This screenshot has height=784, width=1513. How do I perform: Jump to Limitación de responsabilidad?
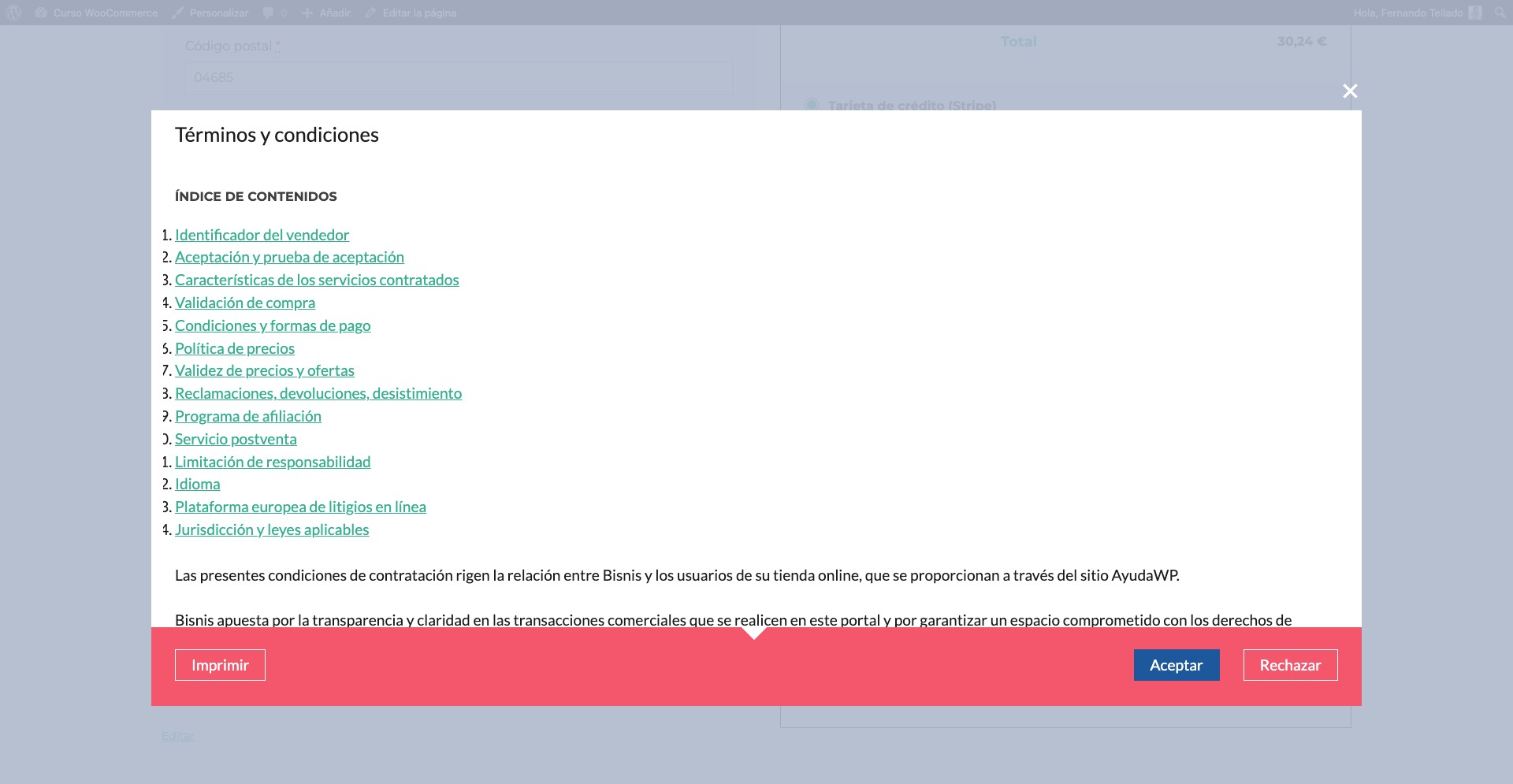click(273, 462)
